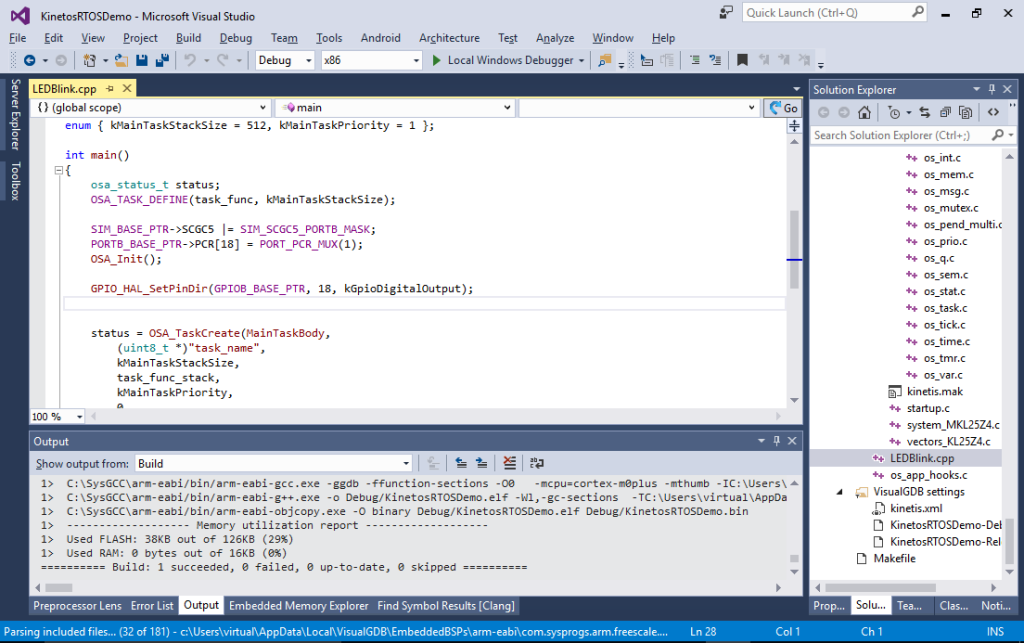Screen dimensions: 1024x643
Task: Pin the Output window with its pushpin
Action: point(776,441)
